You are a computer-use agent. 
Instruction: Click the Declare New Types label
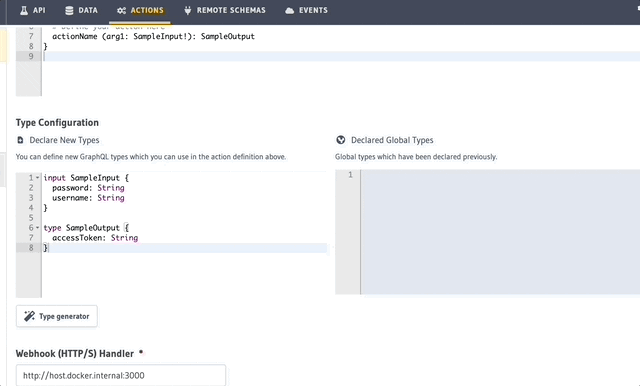pos(64,140)
